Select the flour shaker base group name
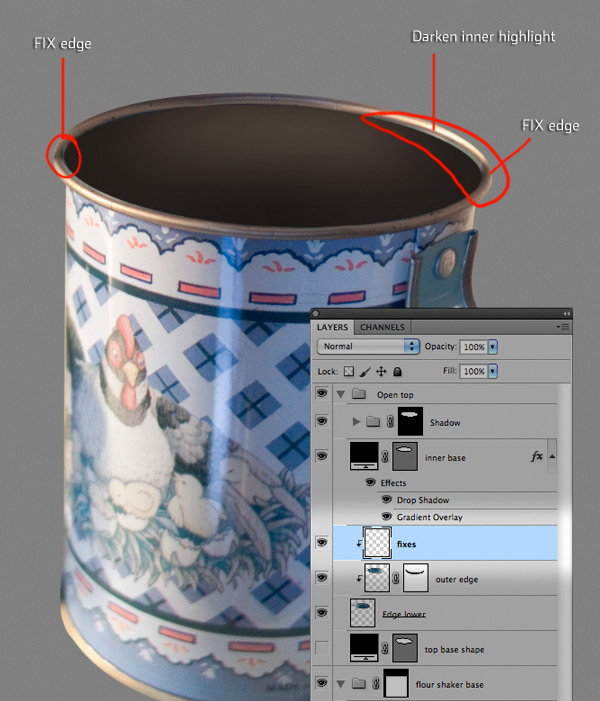 449,684
